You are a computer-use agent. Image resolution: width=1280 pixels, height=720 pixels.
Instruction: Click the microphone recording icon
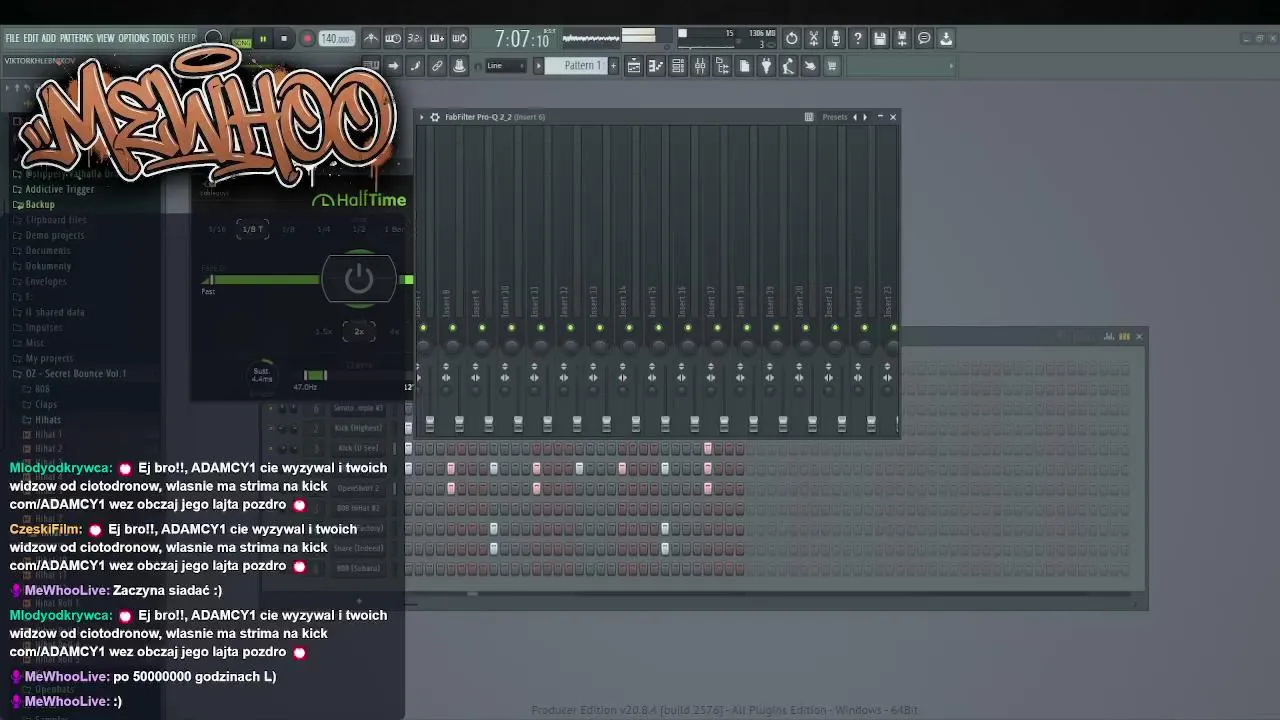tap(836, 38)
